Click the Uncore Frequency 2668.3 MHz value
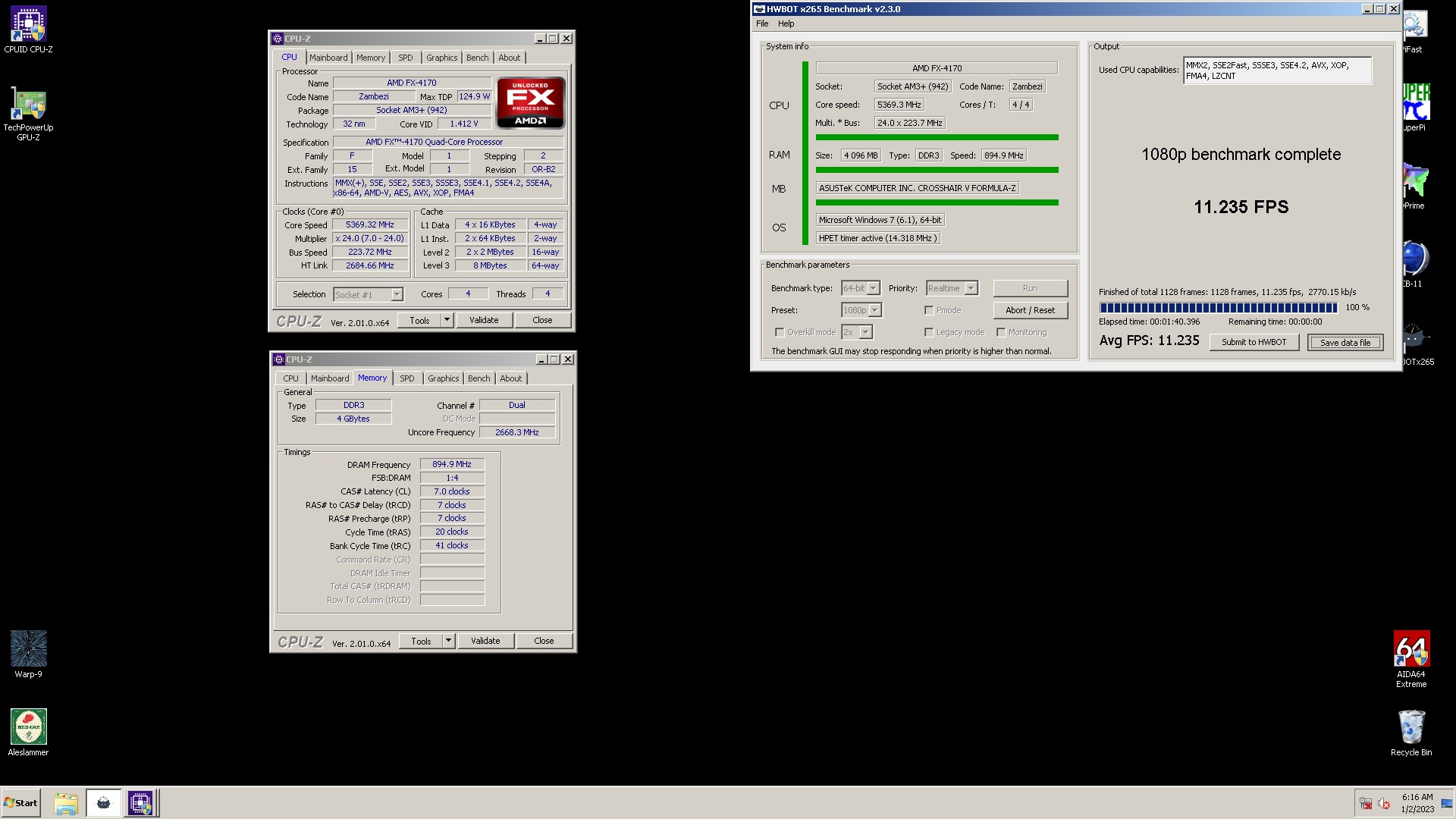Screen dimensions: 1456x819 point(517,432)
